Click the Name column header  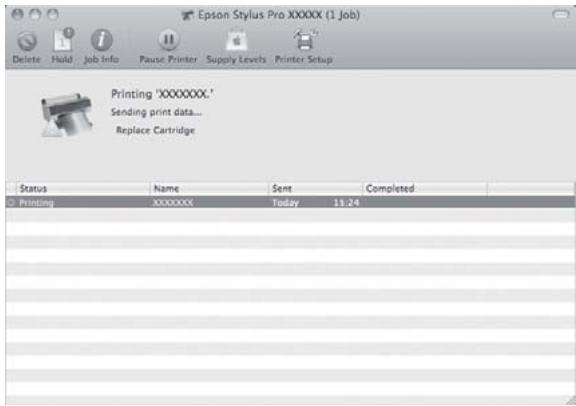click(209, 188)
